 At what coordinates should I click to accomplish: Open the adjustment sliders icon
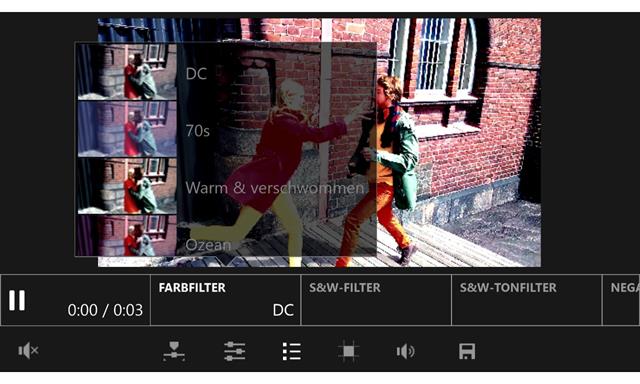[234, 351]
